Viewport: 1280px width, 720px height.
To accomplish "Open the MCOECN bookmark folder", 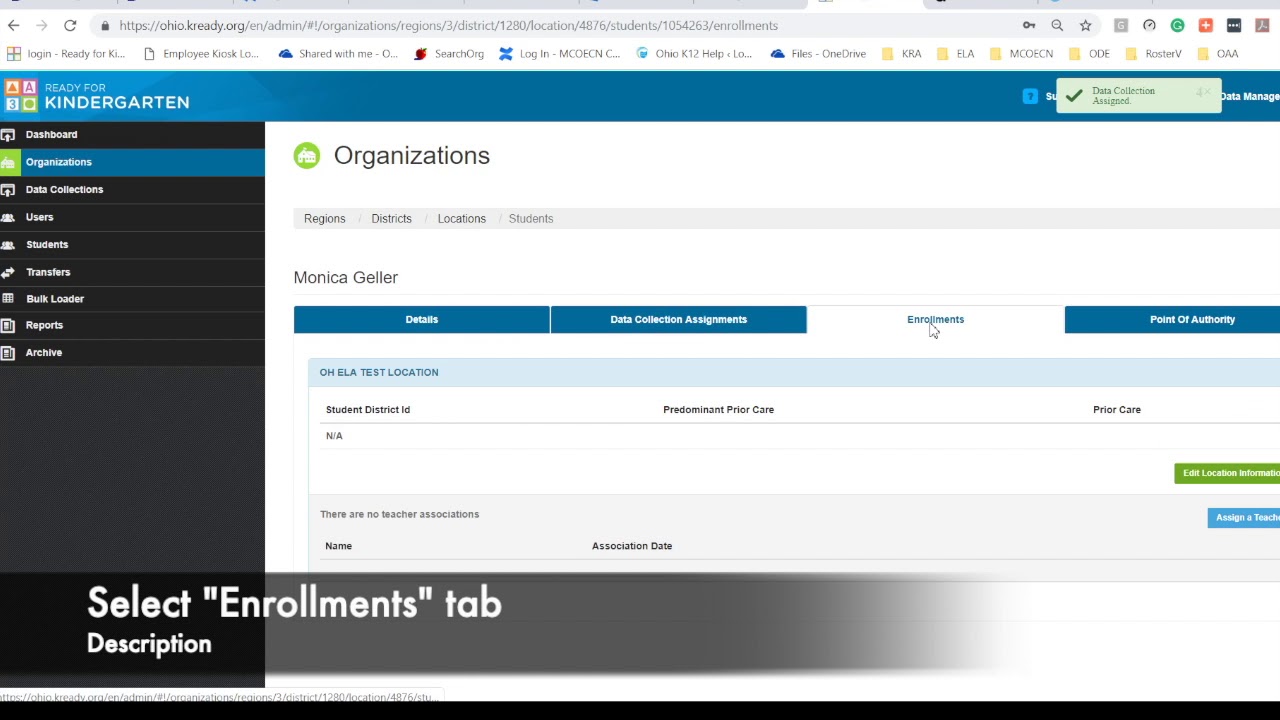I will [x=1021, y=54].
